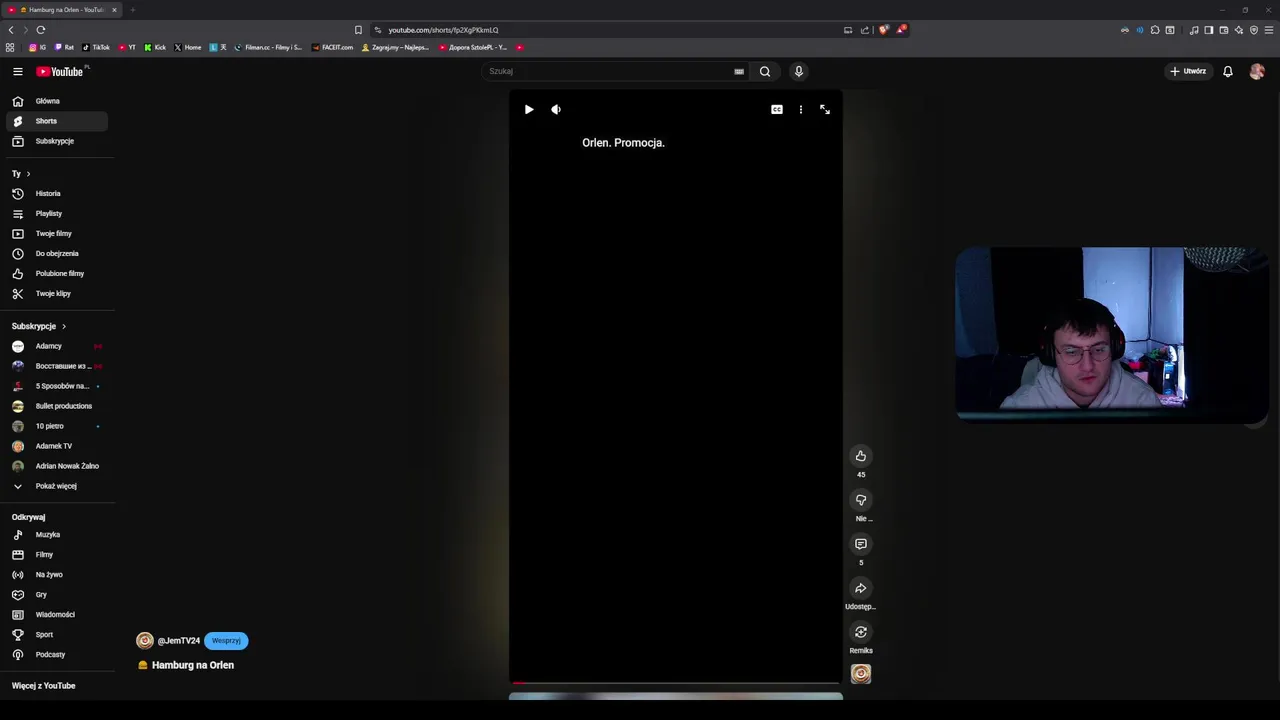
Task: Toggle closed captions on the Short
Action: (777, 109)
